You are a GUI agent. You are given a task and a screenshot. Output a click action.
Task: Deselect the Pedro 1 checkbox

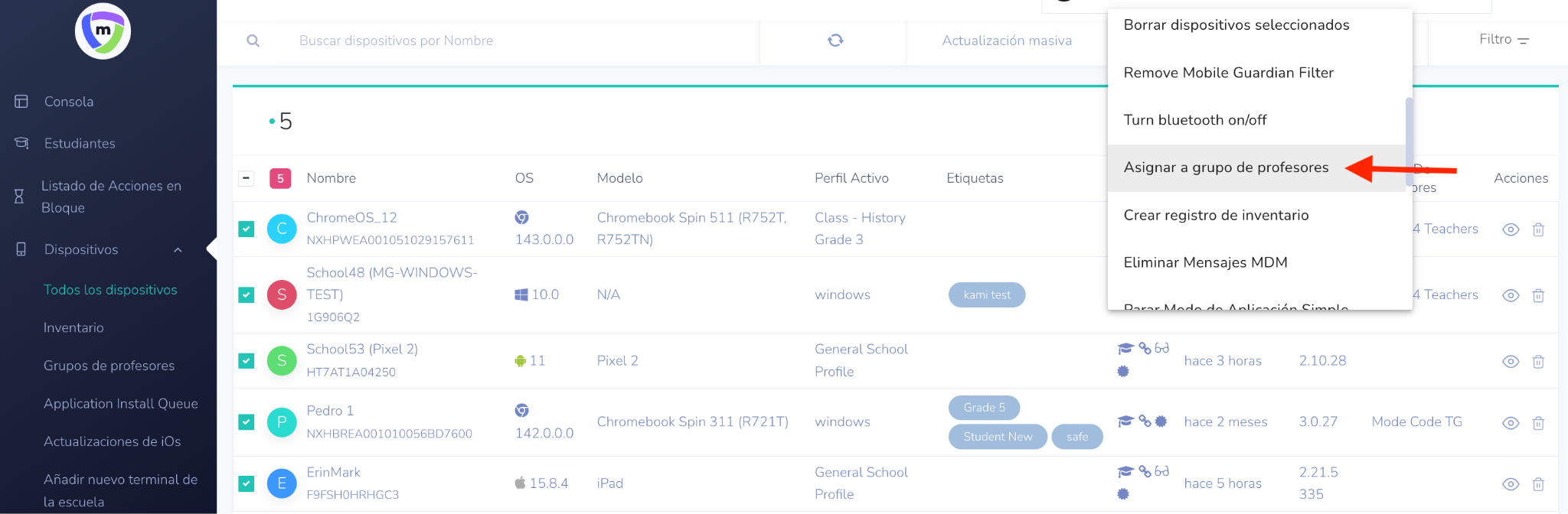click(x=247, y=422)
